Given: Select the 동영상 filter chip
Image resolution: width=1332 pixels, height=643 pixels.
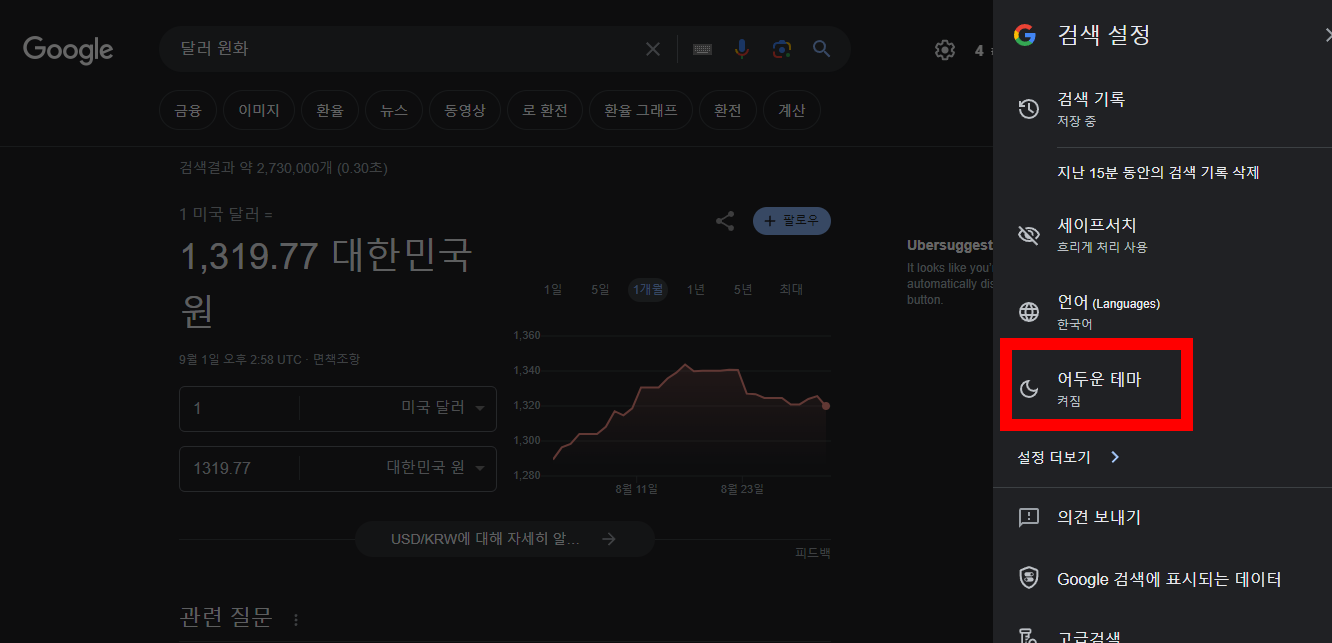Looking at the screenshot, I should tap(465, 111).
